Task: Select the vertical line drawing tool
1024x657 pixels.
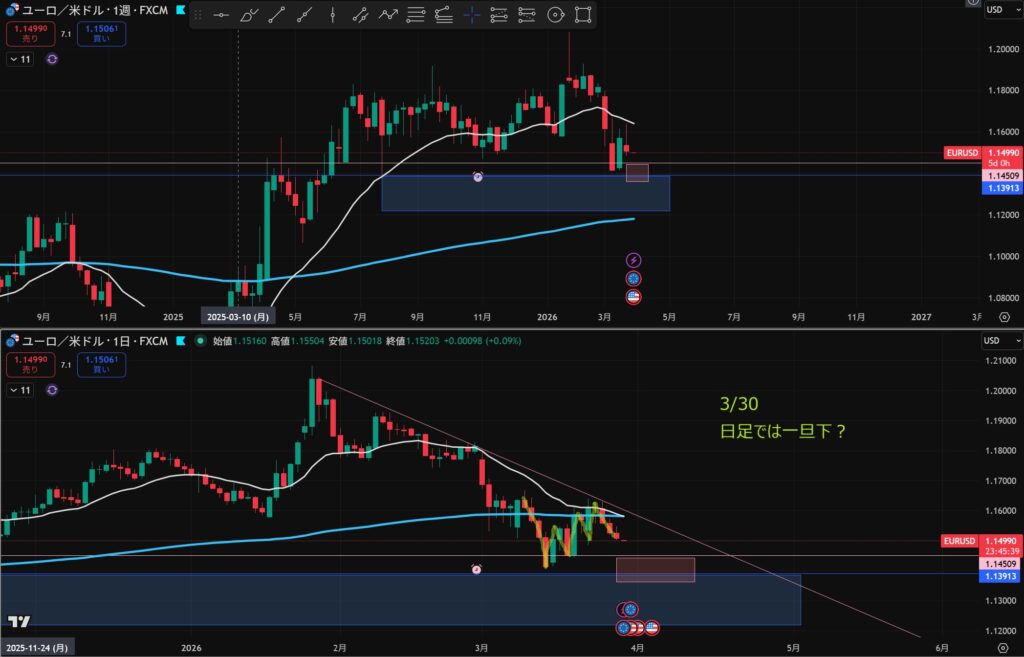Action: (333, 15)
